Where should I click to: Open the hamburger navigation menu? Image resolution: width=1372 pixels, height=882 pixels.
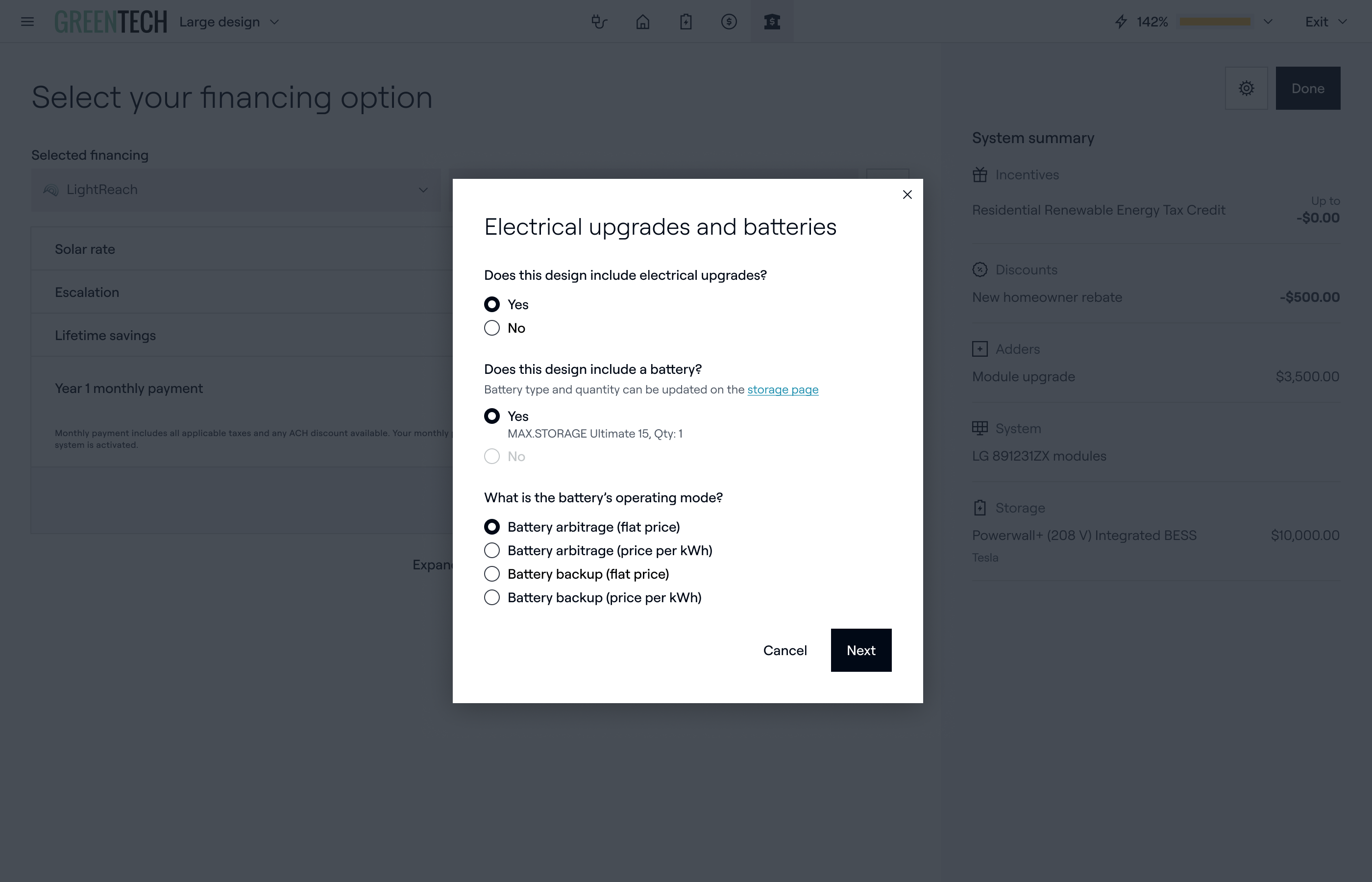(27, 22)
